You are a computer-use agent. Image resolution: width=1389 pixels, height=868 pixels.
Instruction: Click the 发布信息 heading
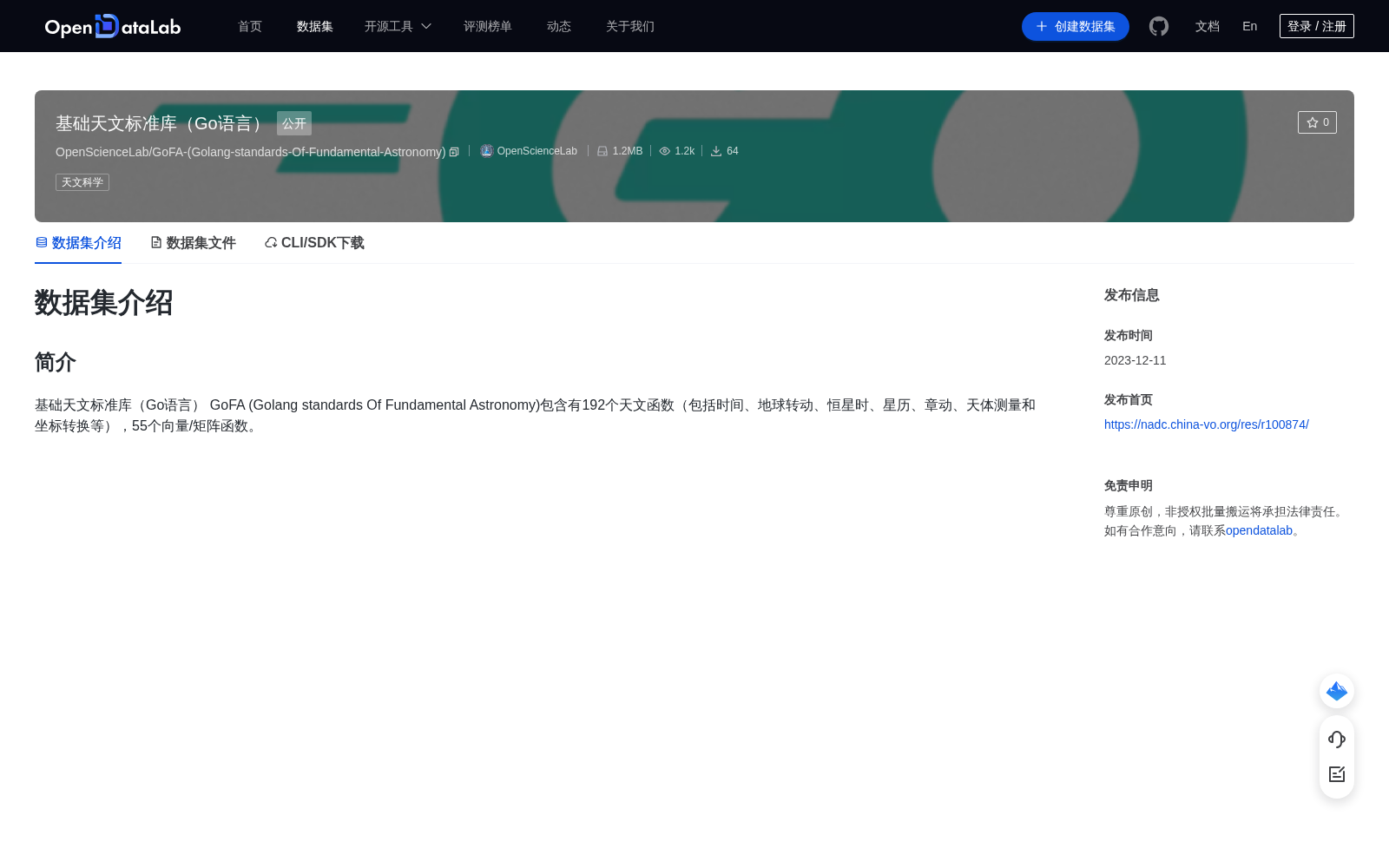tap(1132, 295)
